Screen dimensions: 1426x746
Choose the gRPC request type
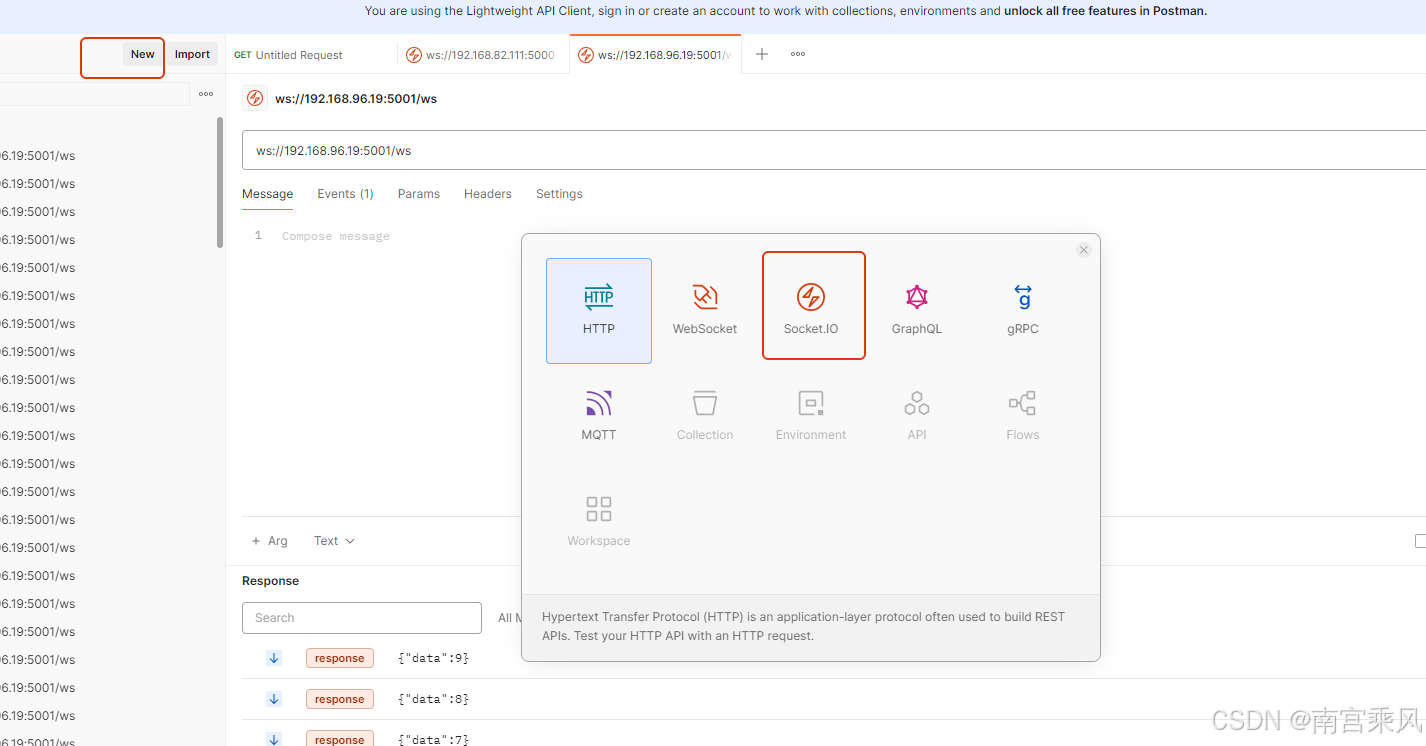tap(1023, 311)
